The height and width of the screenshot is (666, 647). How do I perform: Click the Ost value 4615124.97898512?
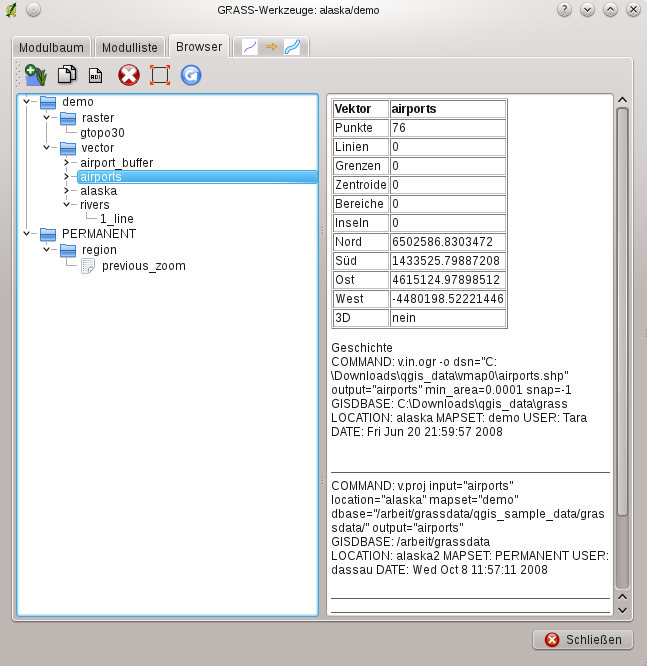pyautogui.click(x=448, y=280)
